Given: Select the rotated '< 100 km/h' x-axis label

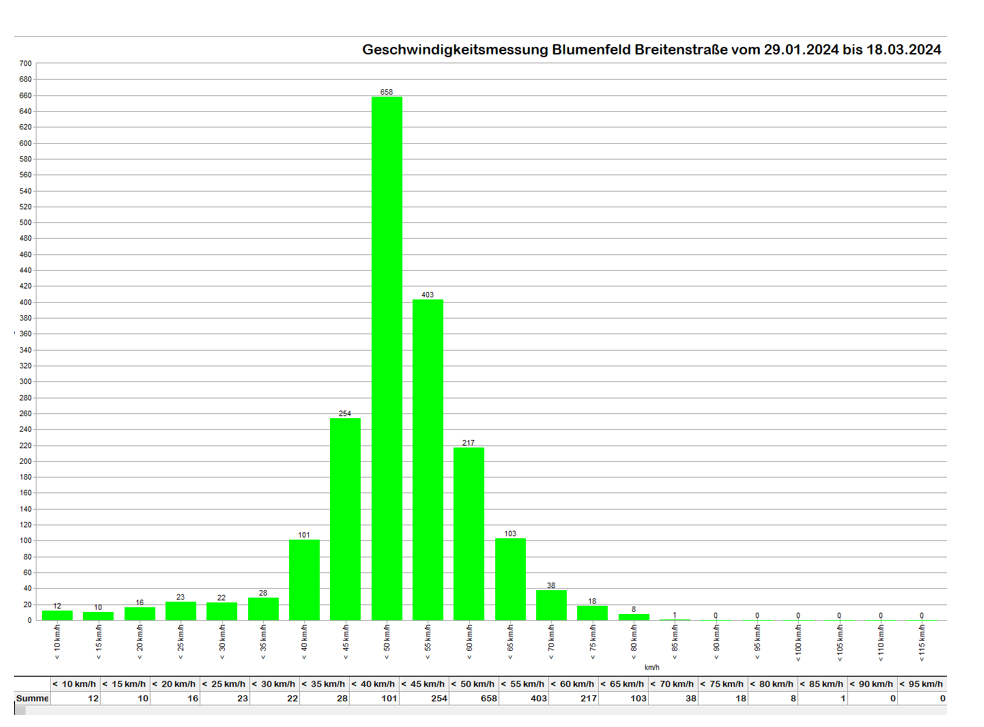Looking at the screenshot, I should click(798, 644).
